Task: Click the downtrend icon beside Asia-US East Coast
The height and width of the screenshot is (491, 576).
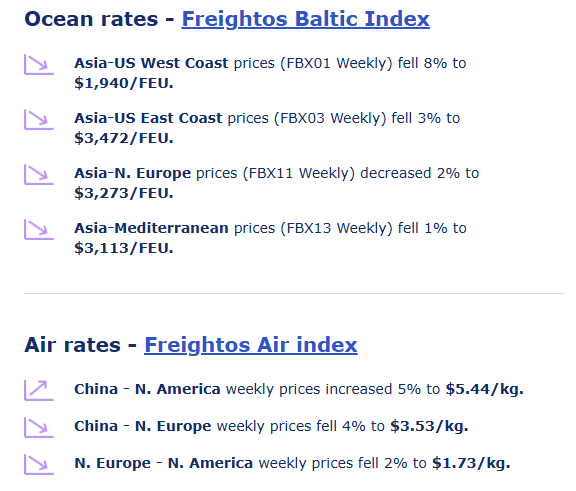Action: pos(39,120)
